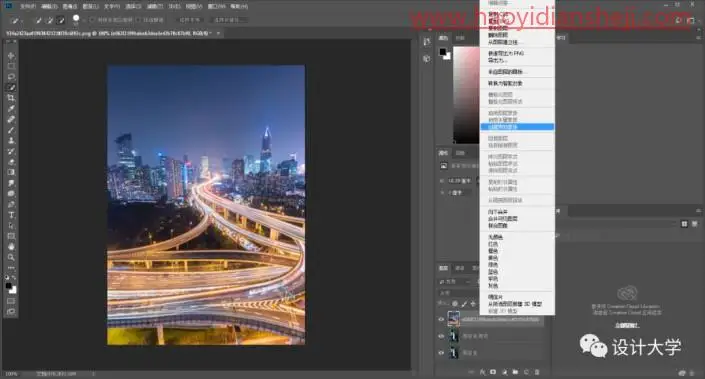
Task: Click the 选择并遮住 button
Action: (229, 20)
